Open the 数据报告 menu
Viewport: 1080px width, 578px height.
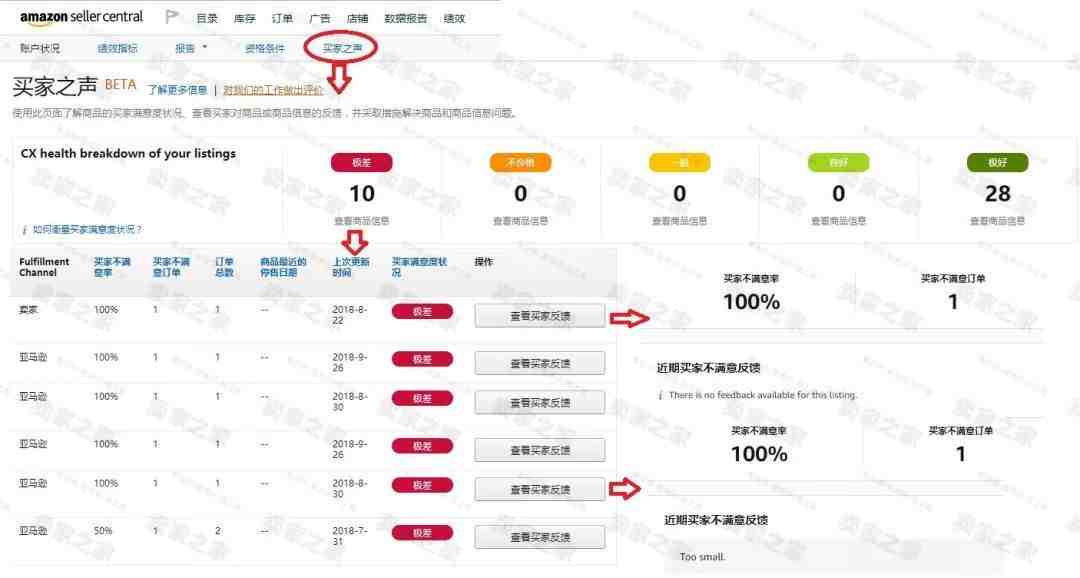click(406, 19)
